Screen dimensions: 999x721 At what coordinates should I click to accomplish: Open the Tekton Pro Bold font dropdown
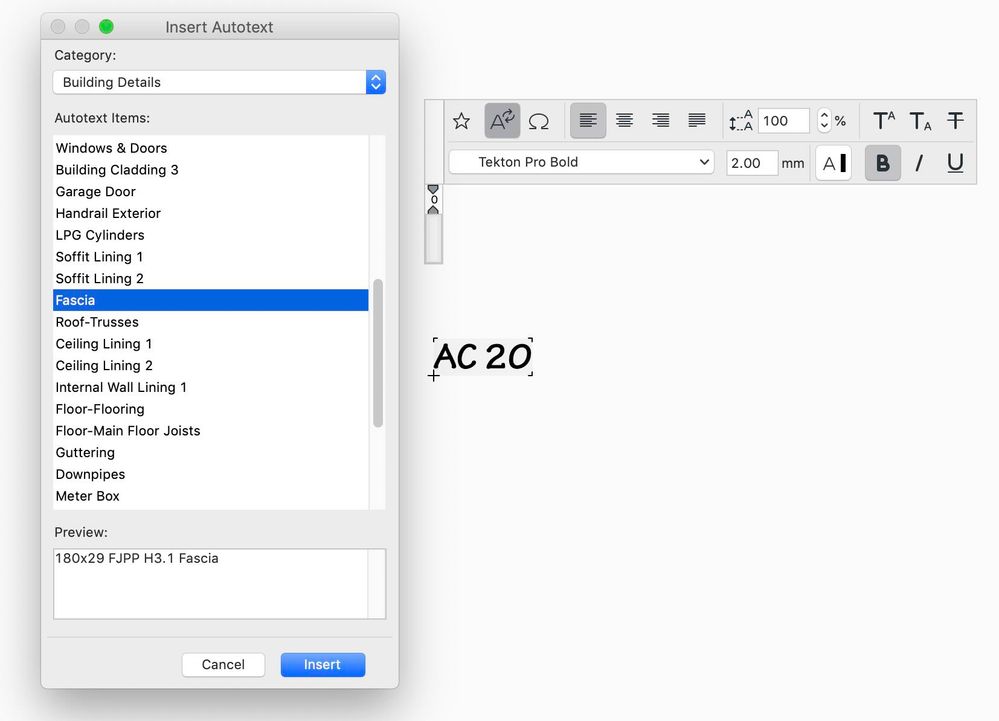(x=581, y=162)
